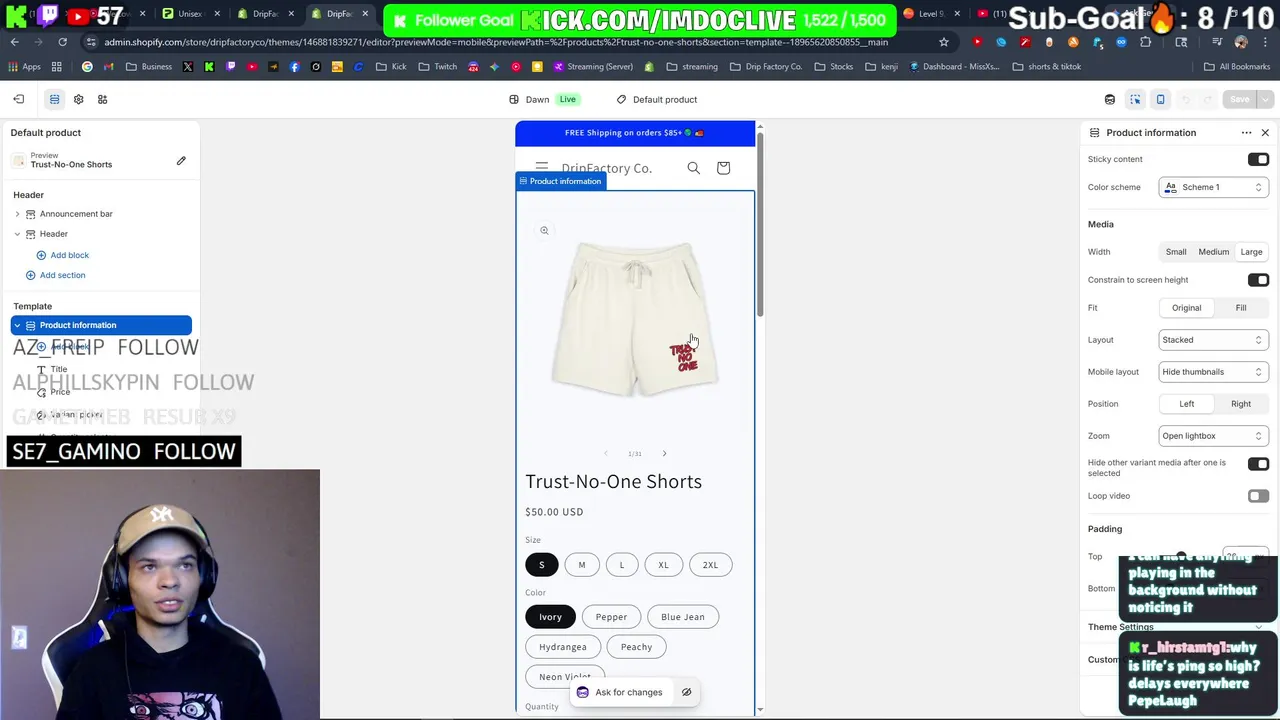Image resolution: width=1280 pixels, height=720 pixels.
Task: Toggle the mobile preview device icon
Action: coord(1160,99)
